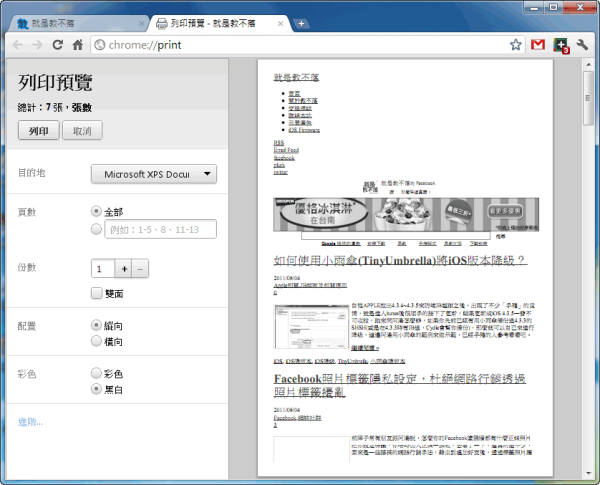Select the custom page range radio button
600x485 pixels.
tap(96, 229)
